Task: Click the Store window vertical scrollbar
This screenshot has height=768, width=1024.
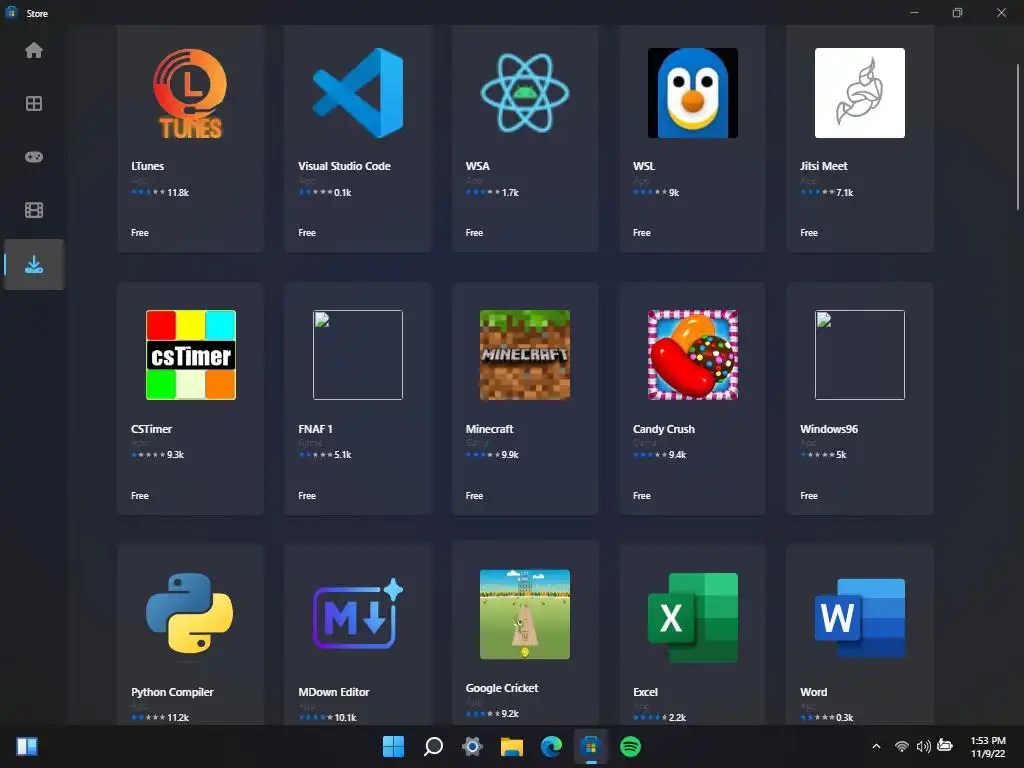Action: pos(1017,137)
